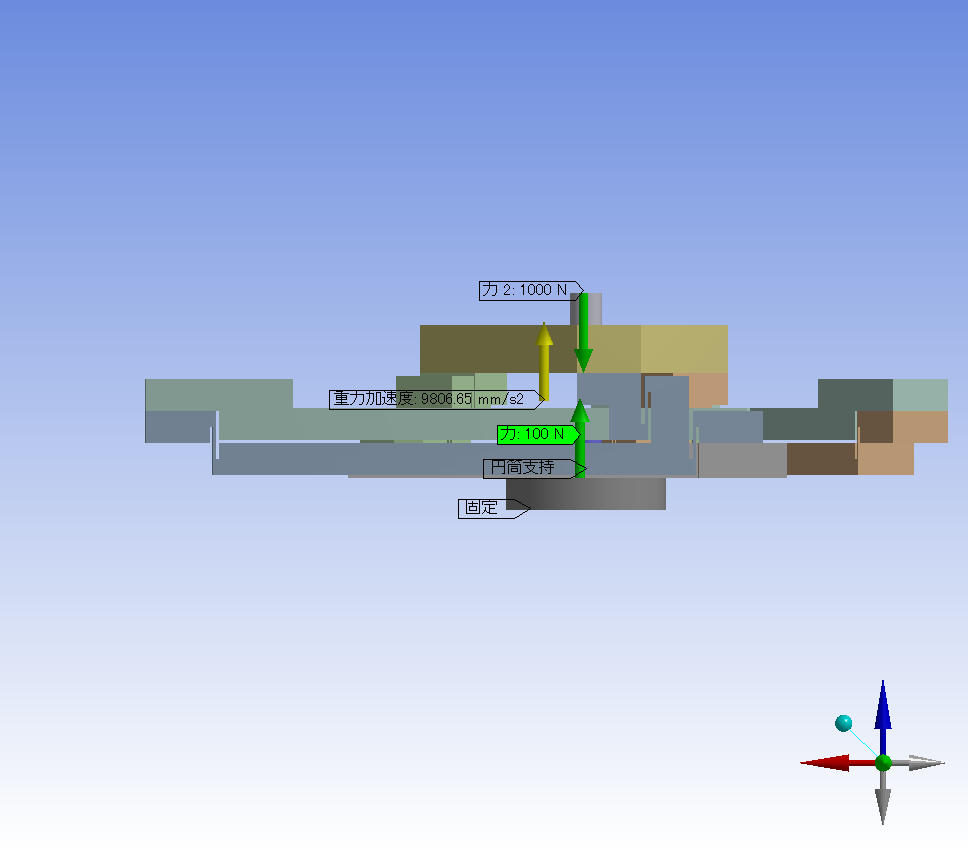Click the gray downward triad arrow
968x847 pixels.
(883, 798)
